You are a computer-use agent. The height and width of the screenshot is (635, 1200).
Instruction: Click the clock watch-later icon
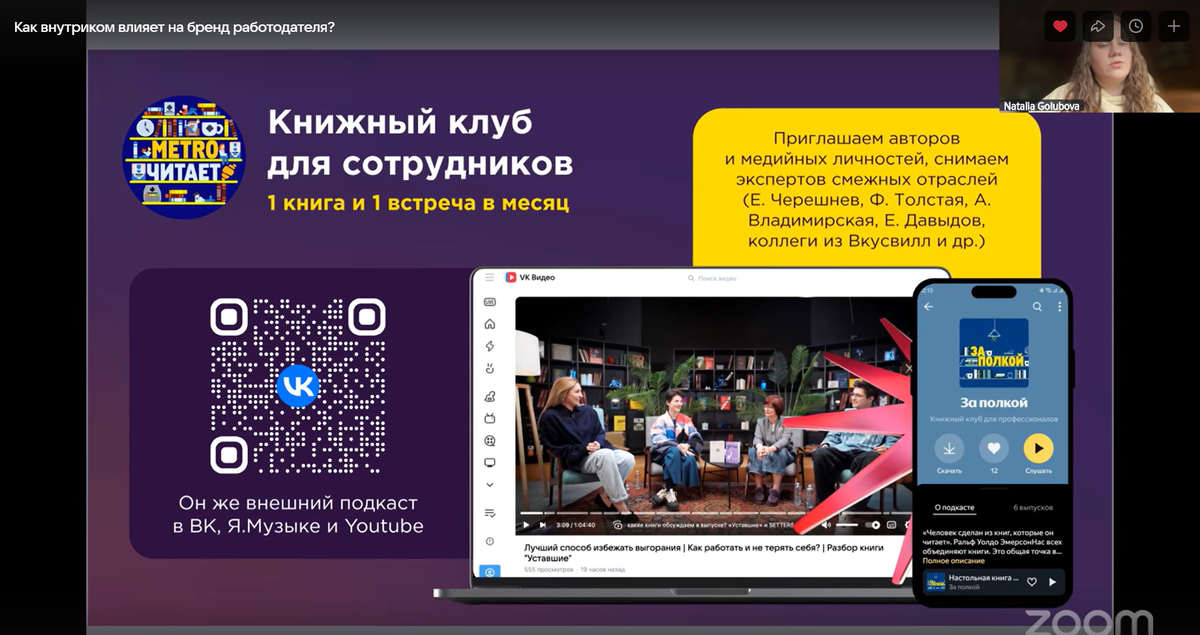click(x=1136, y=26)
